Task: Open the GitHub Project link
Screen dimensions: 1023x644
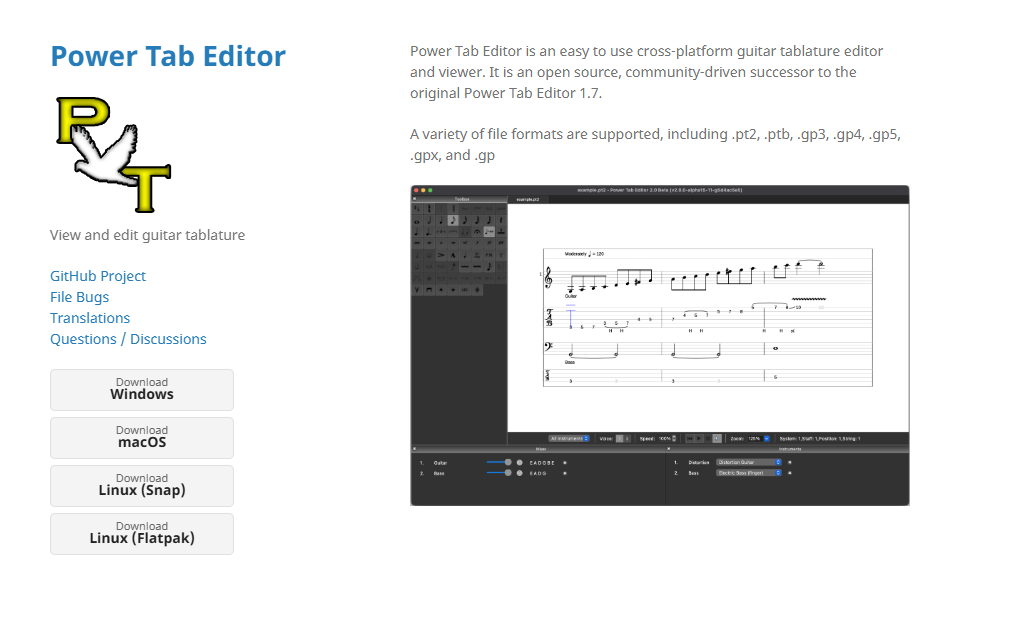Action: [x=98, y=276]
